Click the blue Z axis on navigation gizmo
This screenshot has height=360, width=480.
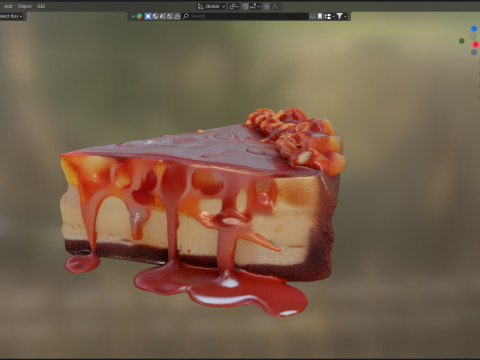[x=474, y=29]
